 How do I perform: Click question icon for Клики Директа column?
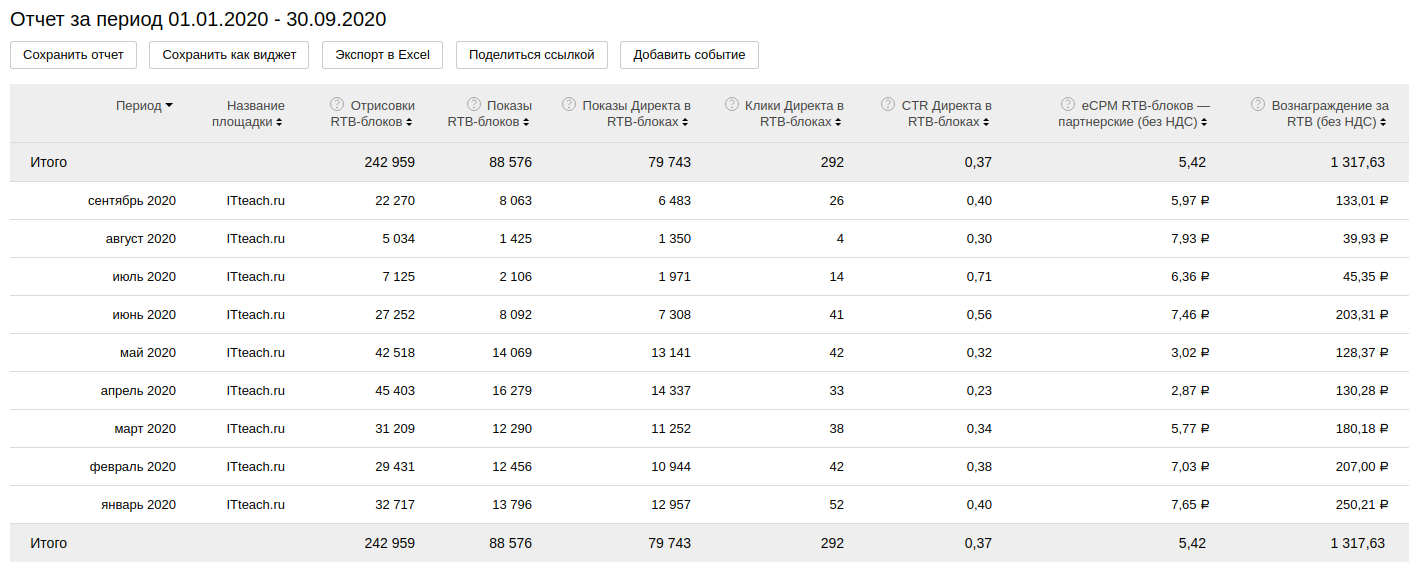pyautogui.click(x=732, y=104)
